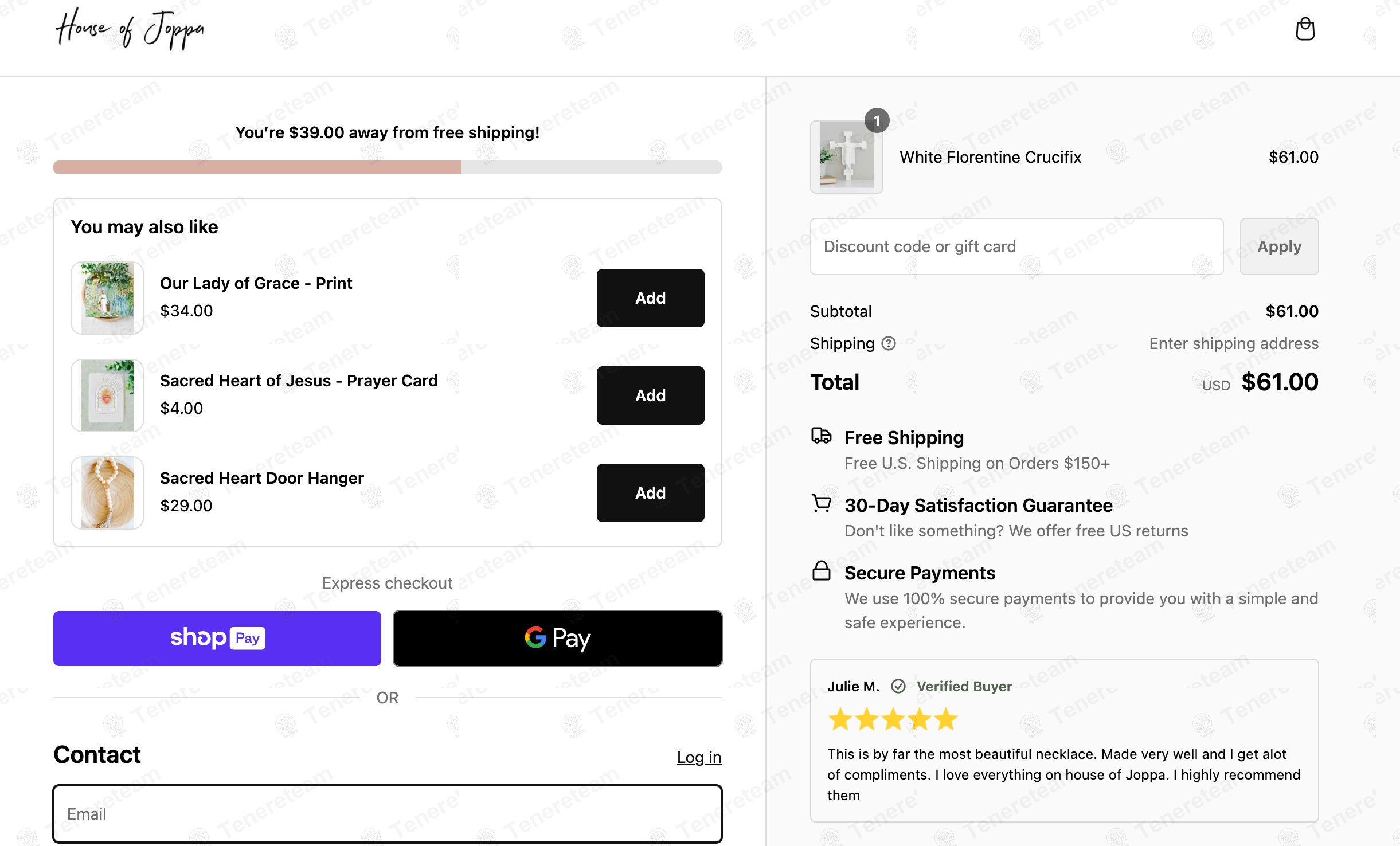Image resolution: width=1400 pixels, height=846 pixels.
Task: Focus the discount code or gift card field
Action: [1016, 246]
